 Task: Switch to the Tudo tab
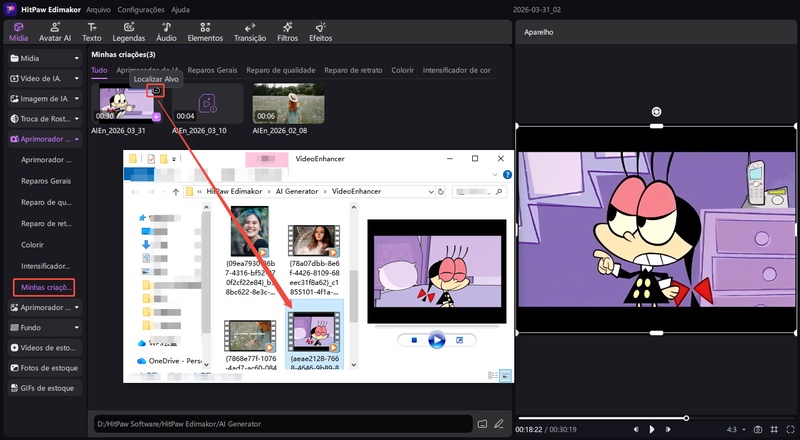click(x=99, y=70)
